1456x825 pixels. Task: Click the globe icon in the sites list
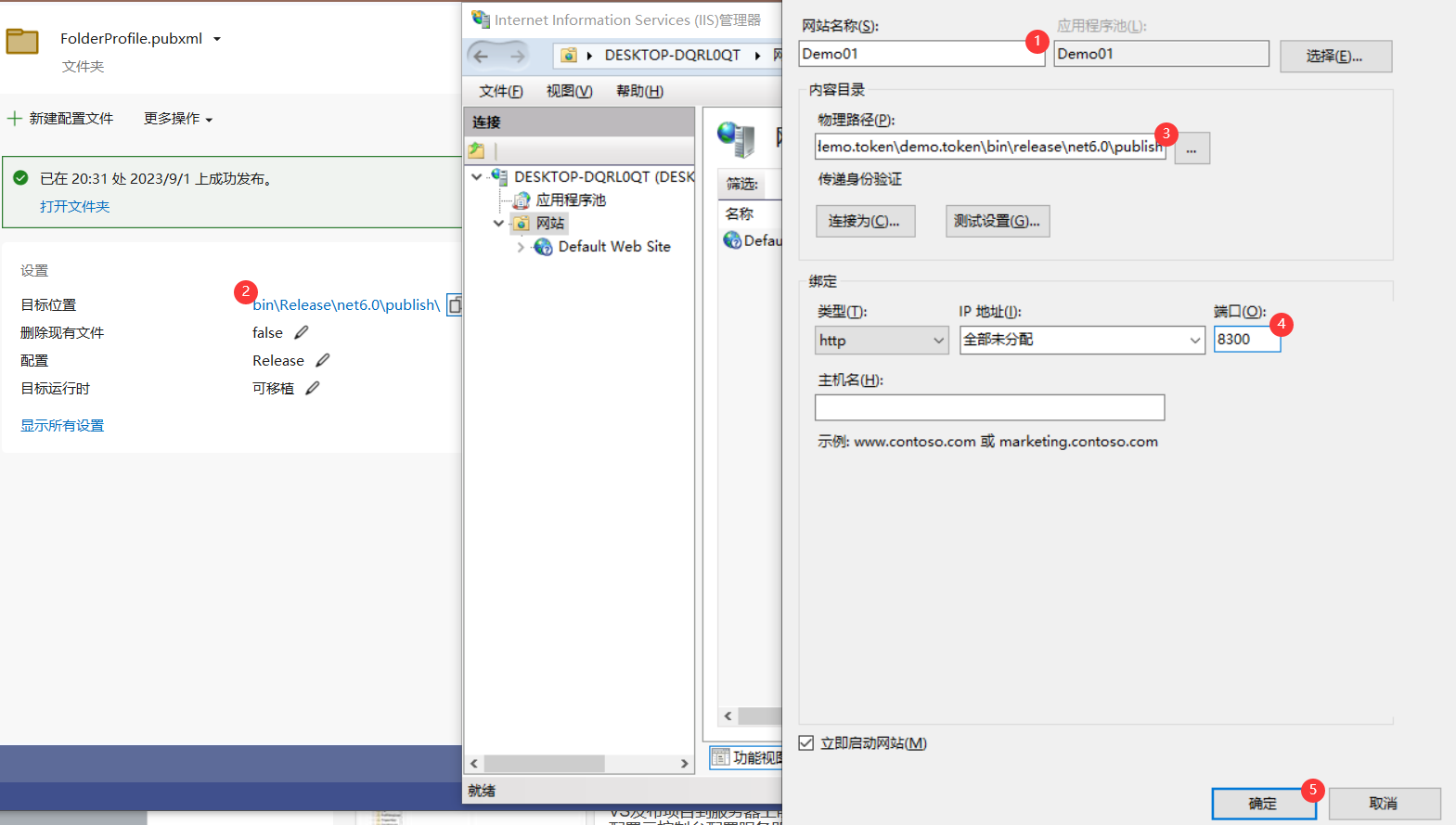[732, 240]
